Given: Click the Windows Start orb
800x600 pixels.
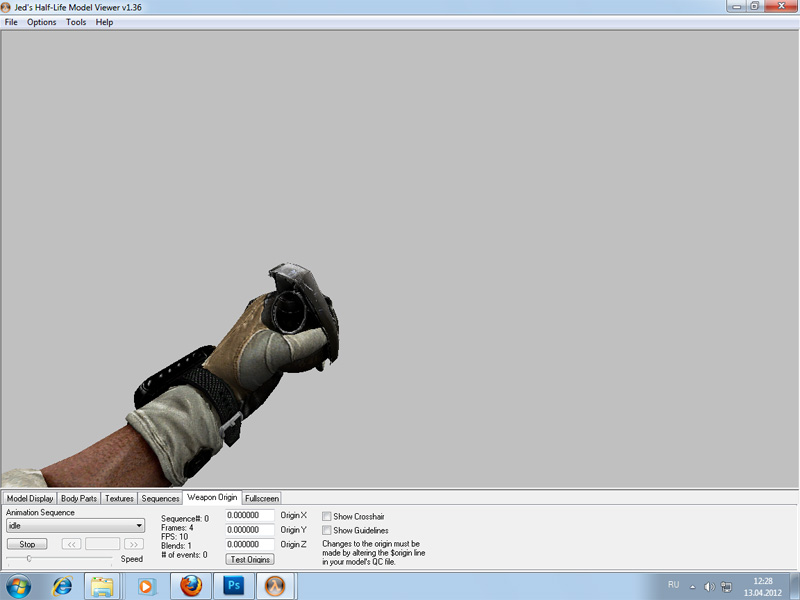Looking at the screenshot, I should coord(19,585).
